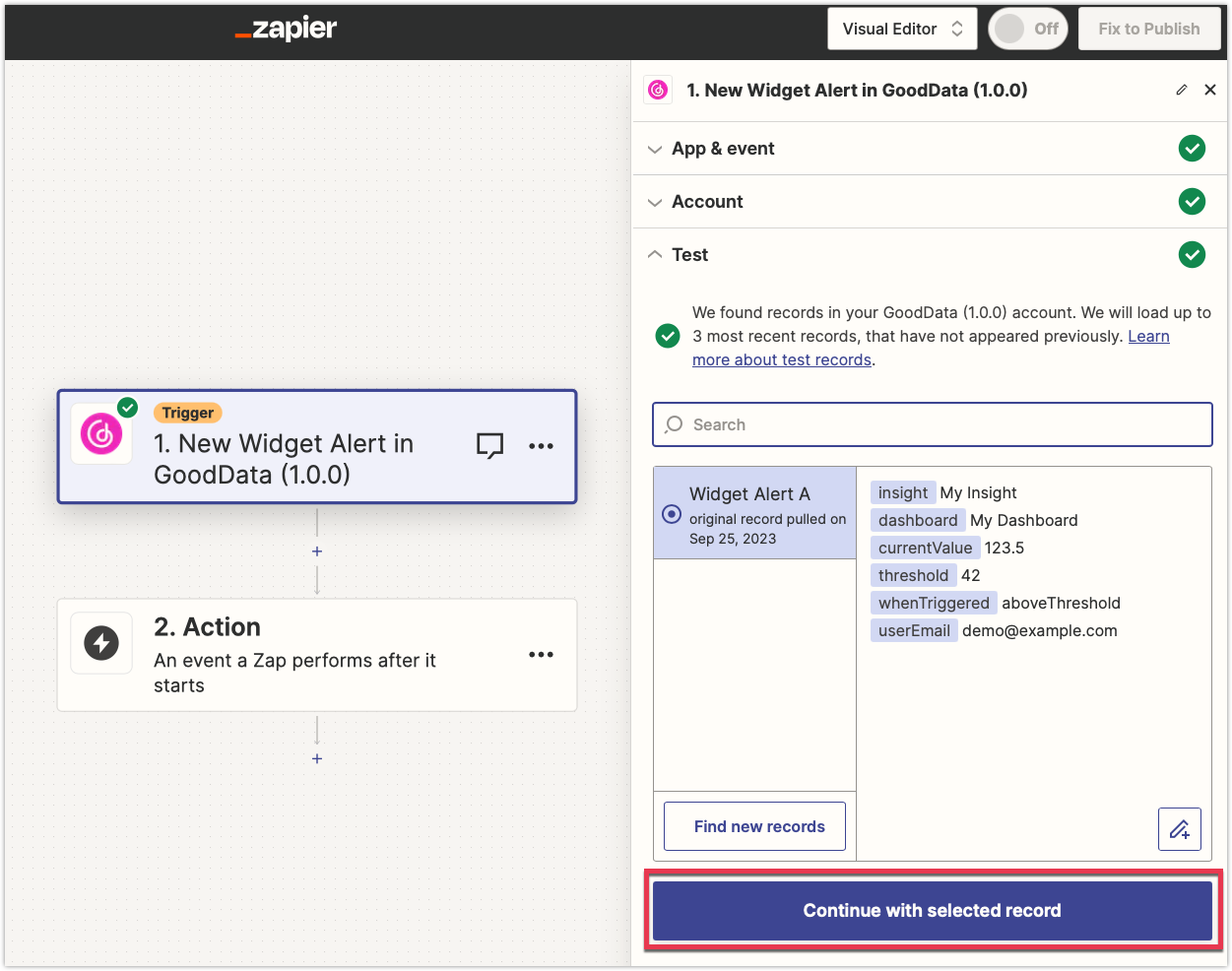This screenshot has width=1232, height=971.
Task: Click the panel title New Widget Alert
Action: (857, 90)
